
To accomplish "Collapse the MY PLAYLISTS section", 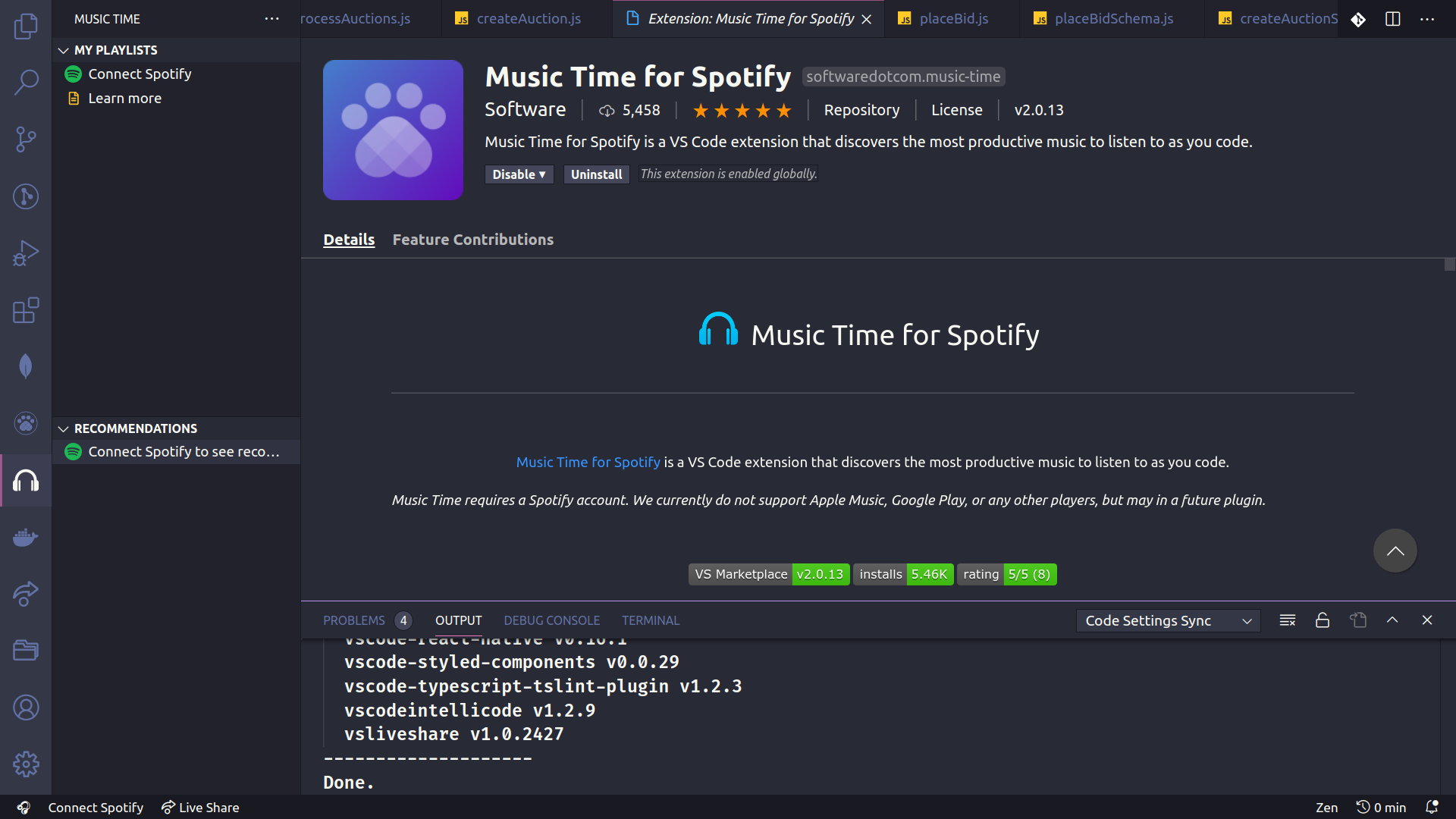I will pyautogui.click(x=64, y=50).
